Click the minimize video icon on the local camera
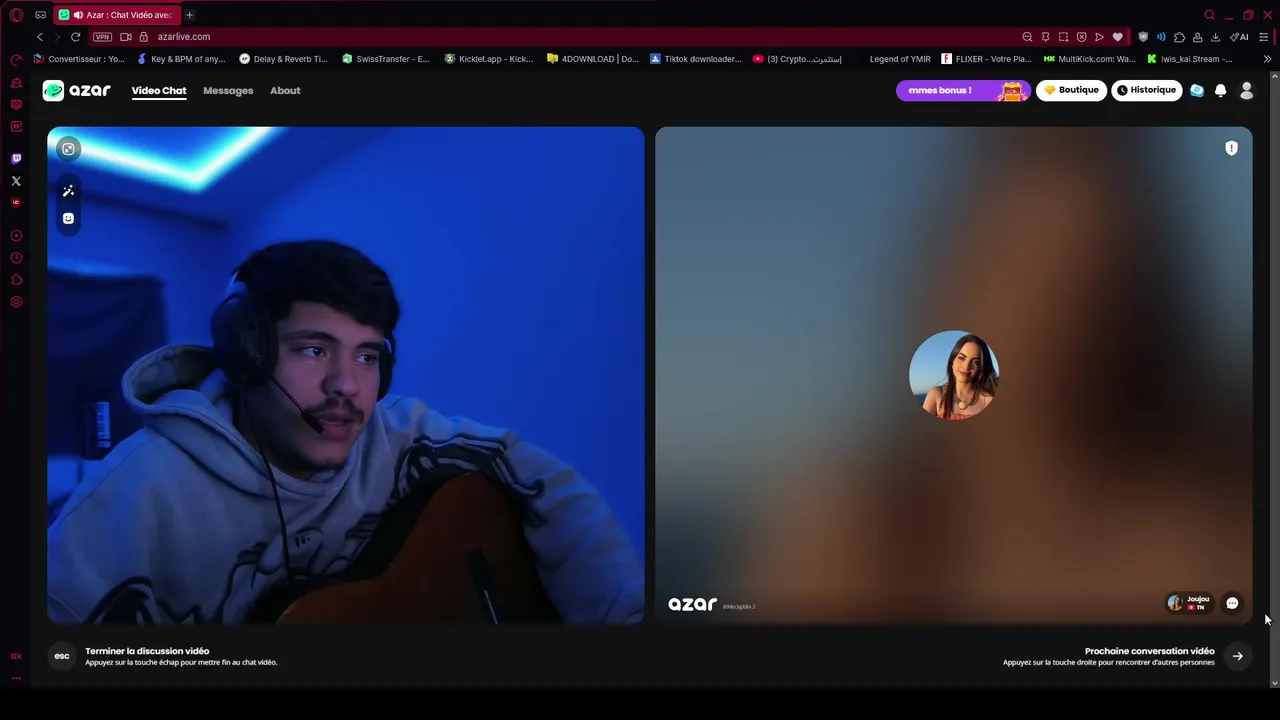The width and height of the screenshot is (1280, 720). 68,149
